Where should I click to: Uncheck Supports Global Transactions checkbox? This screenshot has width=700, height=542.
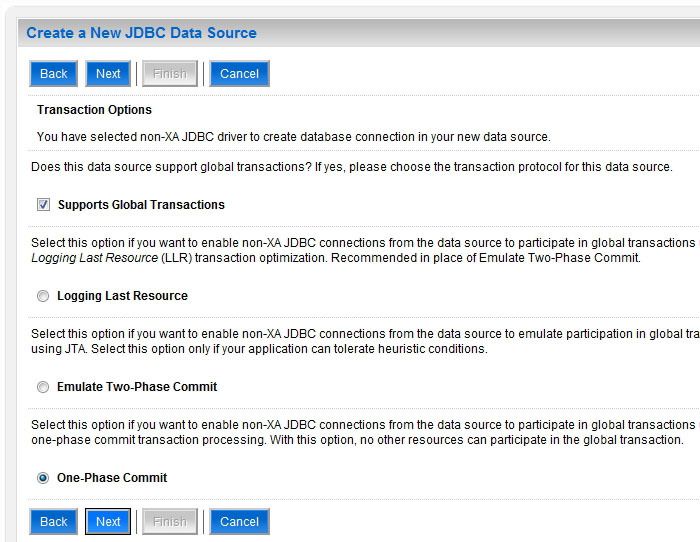coord(43,204)
